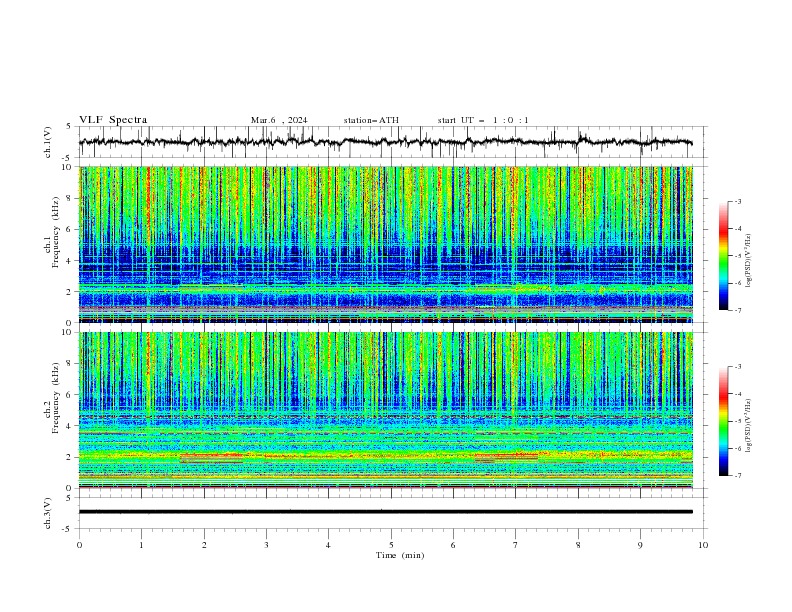
Task: Click the "ch.3(V)" waveform axis label
Action: [48, 513]
